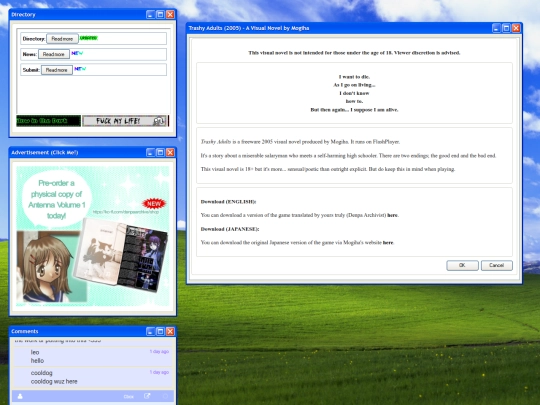Click the 'cooldog wuz here' comment text

[54, 382]
